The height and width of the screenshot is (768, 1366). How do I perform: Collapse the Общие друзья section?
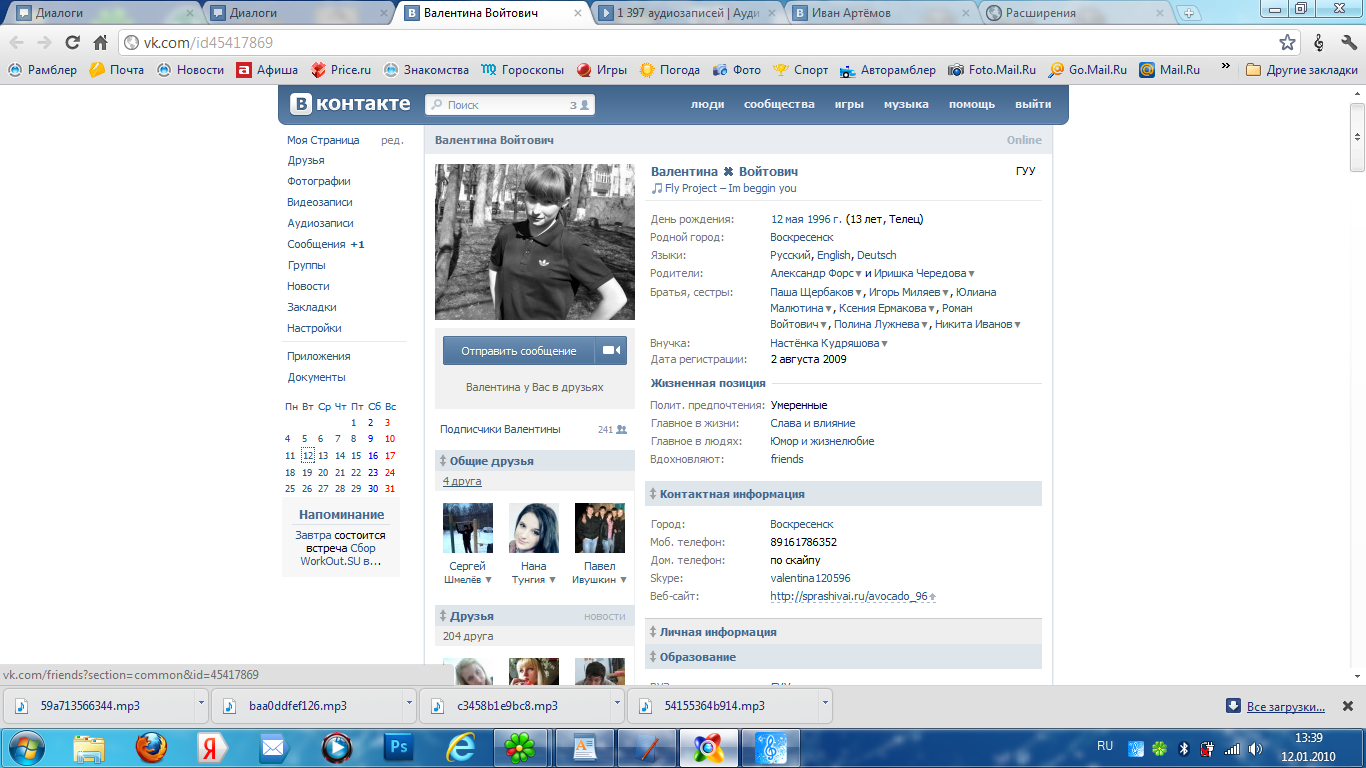(443, 461)
